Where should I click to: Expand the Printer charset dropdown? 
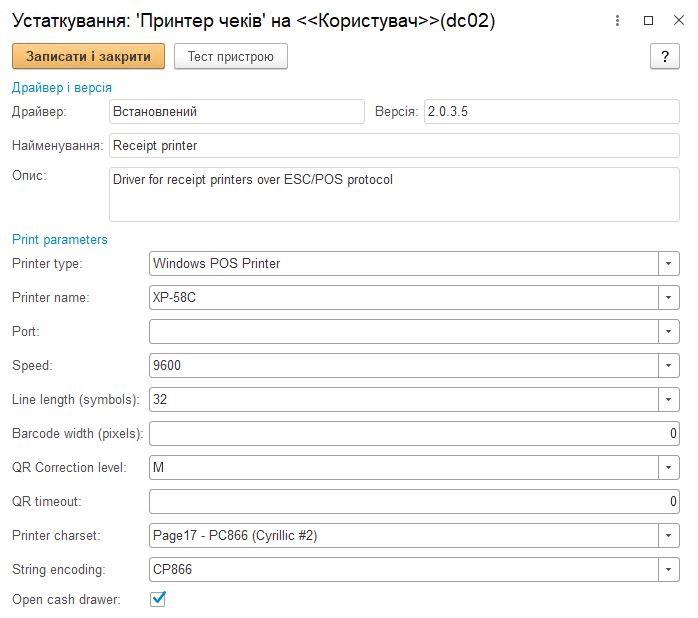pyautogui.click(x=669, y=535)
